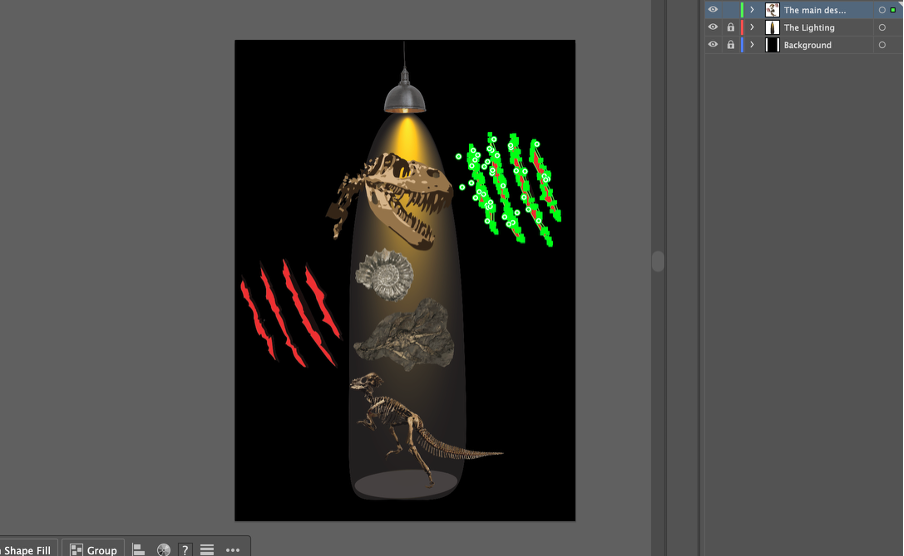Viewport: 904px width, 556px height.
Task: Open the three-dots more options icon
Action: coord(232,550)
